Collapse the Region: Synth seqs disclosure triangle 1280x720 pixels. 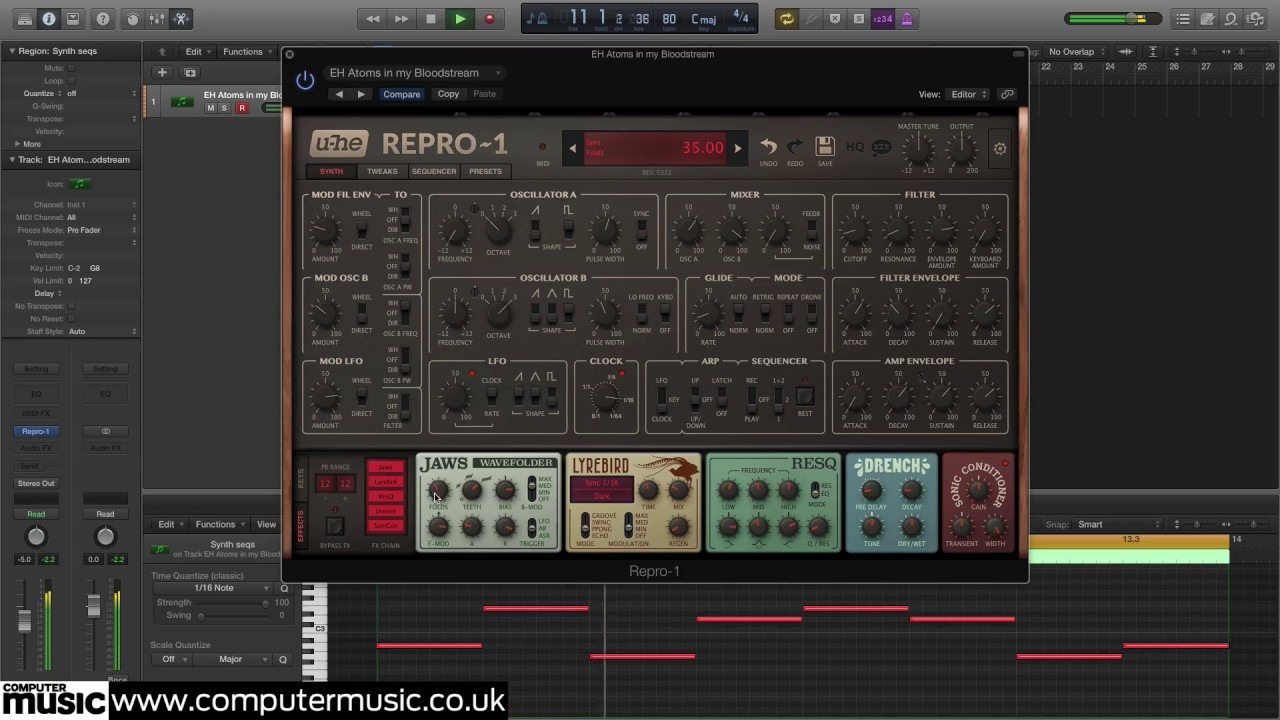[x=12, y=51]
